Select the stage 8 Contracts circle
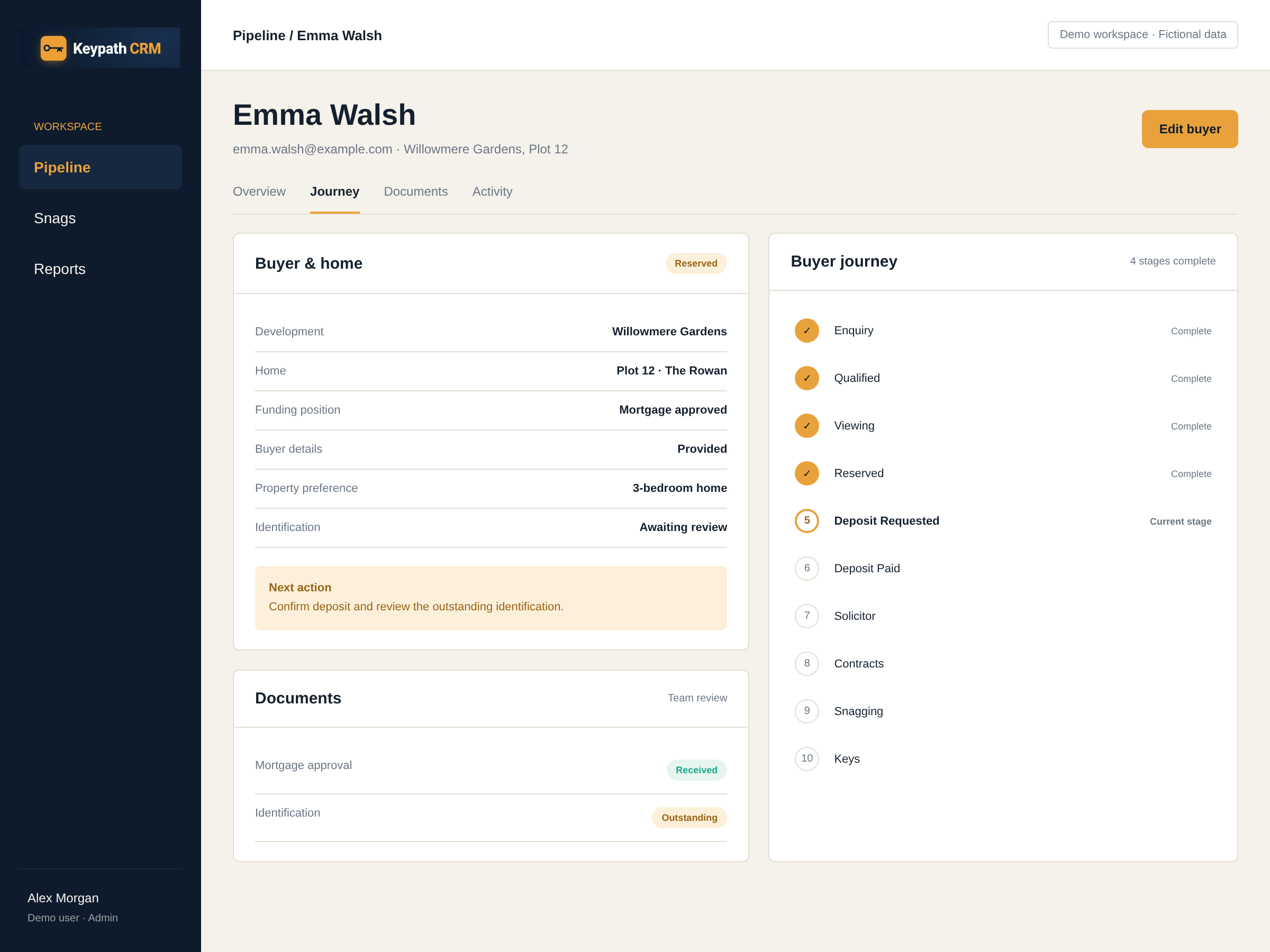This screenshot has height=952, width=1270. point(806,664)
